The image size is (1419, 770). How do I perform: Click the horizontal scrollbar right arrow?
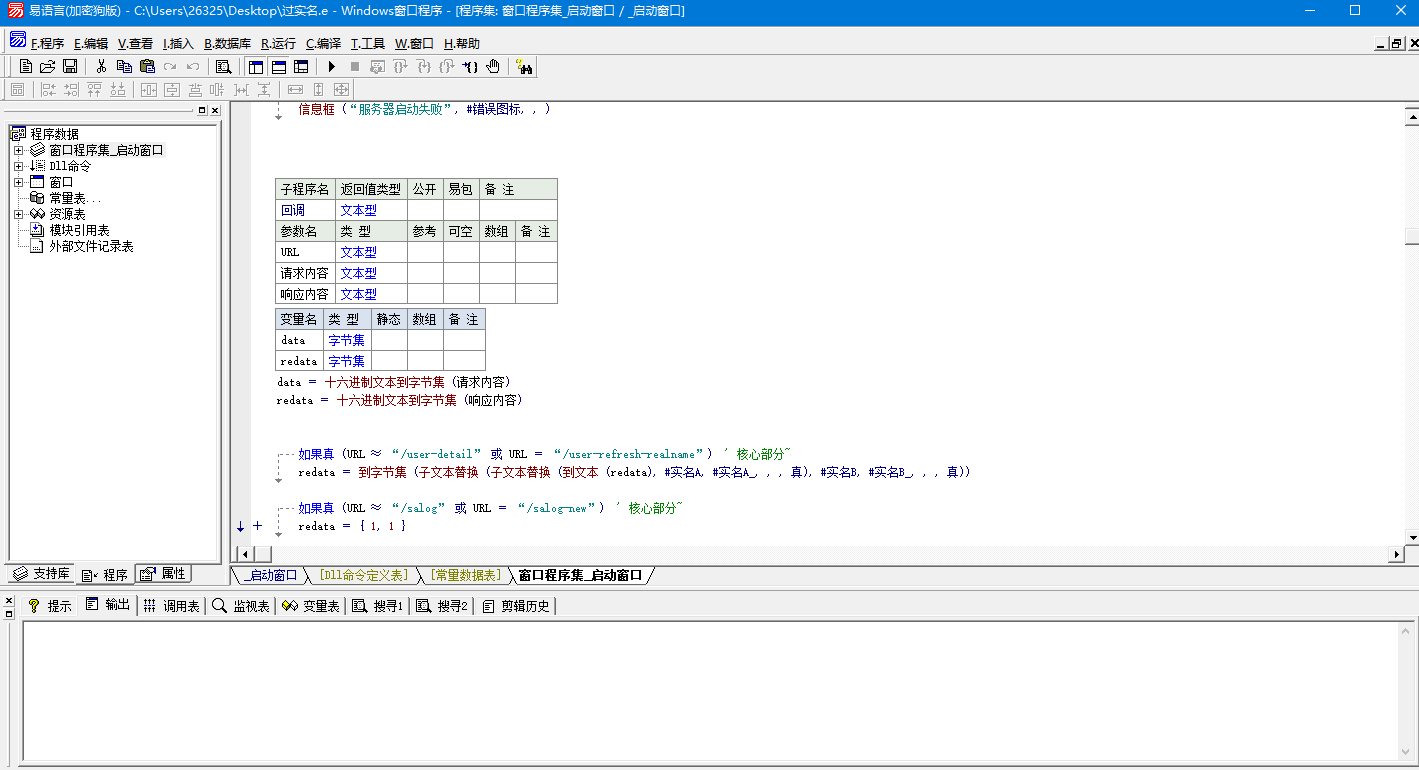click(1397, 554)
